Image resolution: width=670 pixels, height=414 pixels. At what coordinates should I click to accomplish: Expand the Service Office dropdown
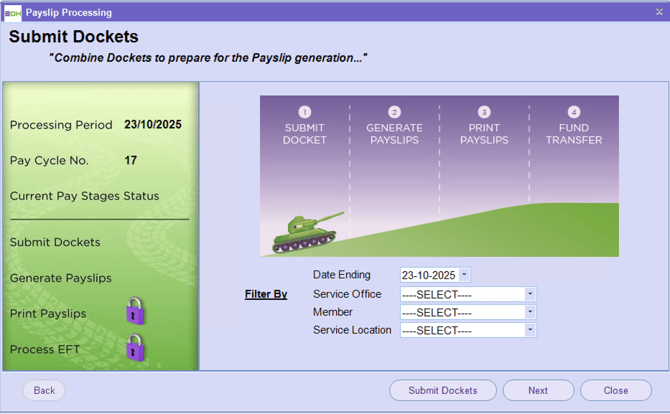pos(530,294)
